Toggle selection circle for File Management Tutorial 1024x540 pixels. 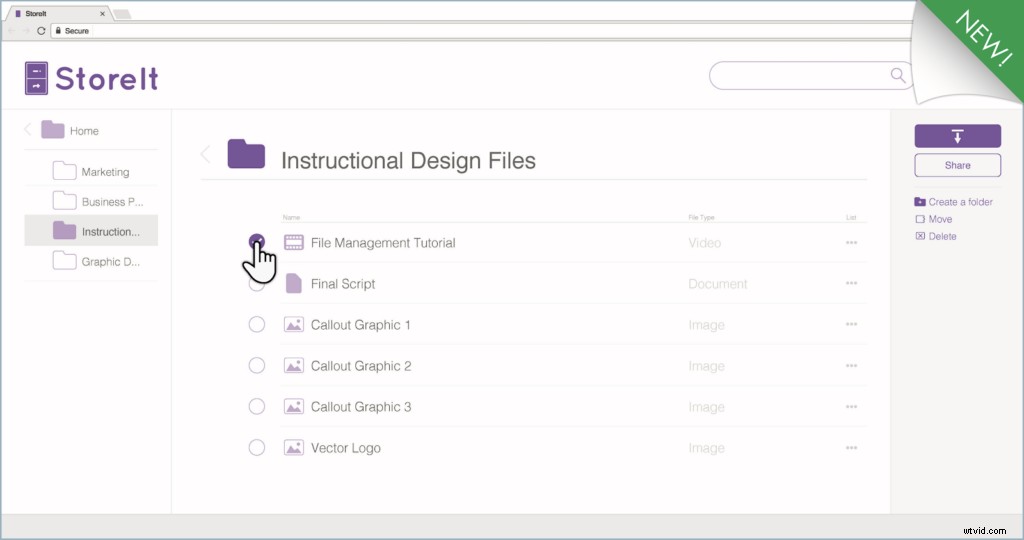[257, 242]
